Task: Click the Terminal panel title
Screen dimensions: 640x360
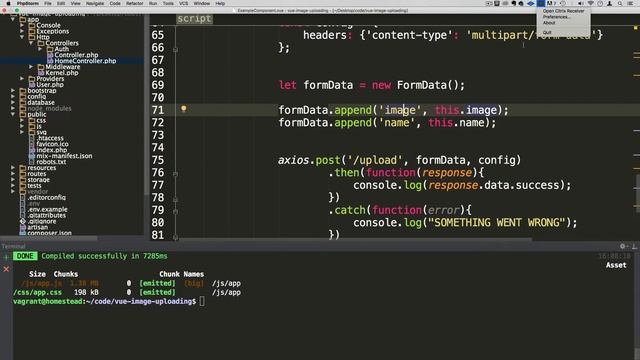Action: (13, 246)
